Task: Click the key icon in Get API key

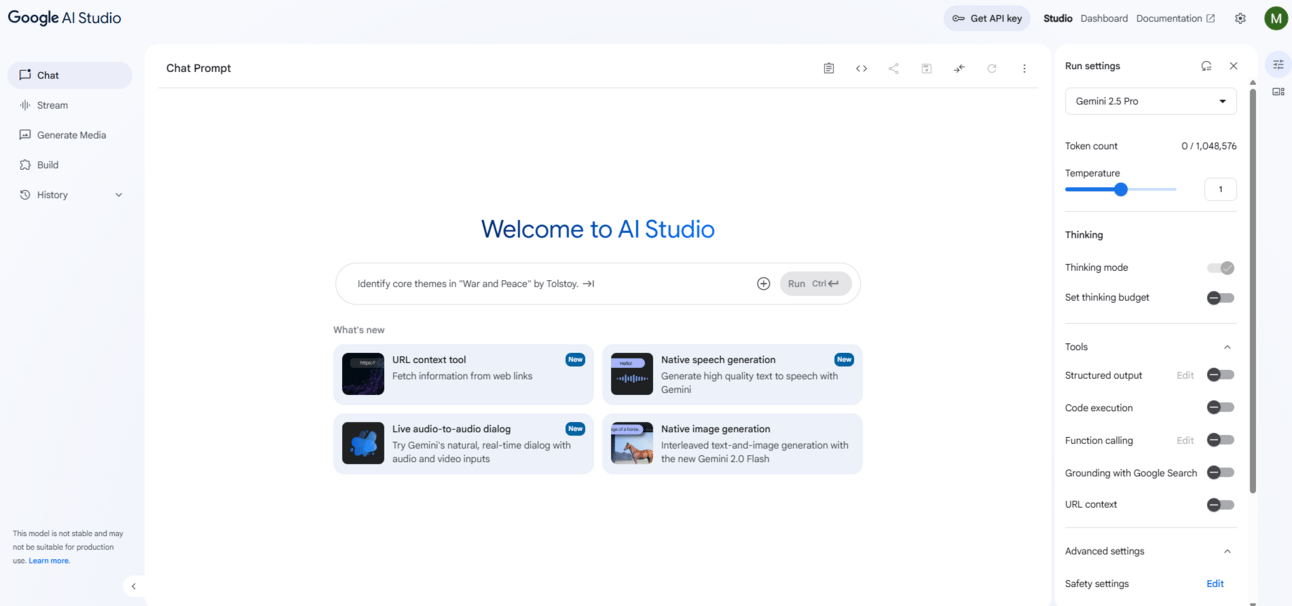Action: click(958, 18)
